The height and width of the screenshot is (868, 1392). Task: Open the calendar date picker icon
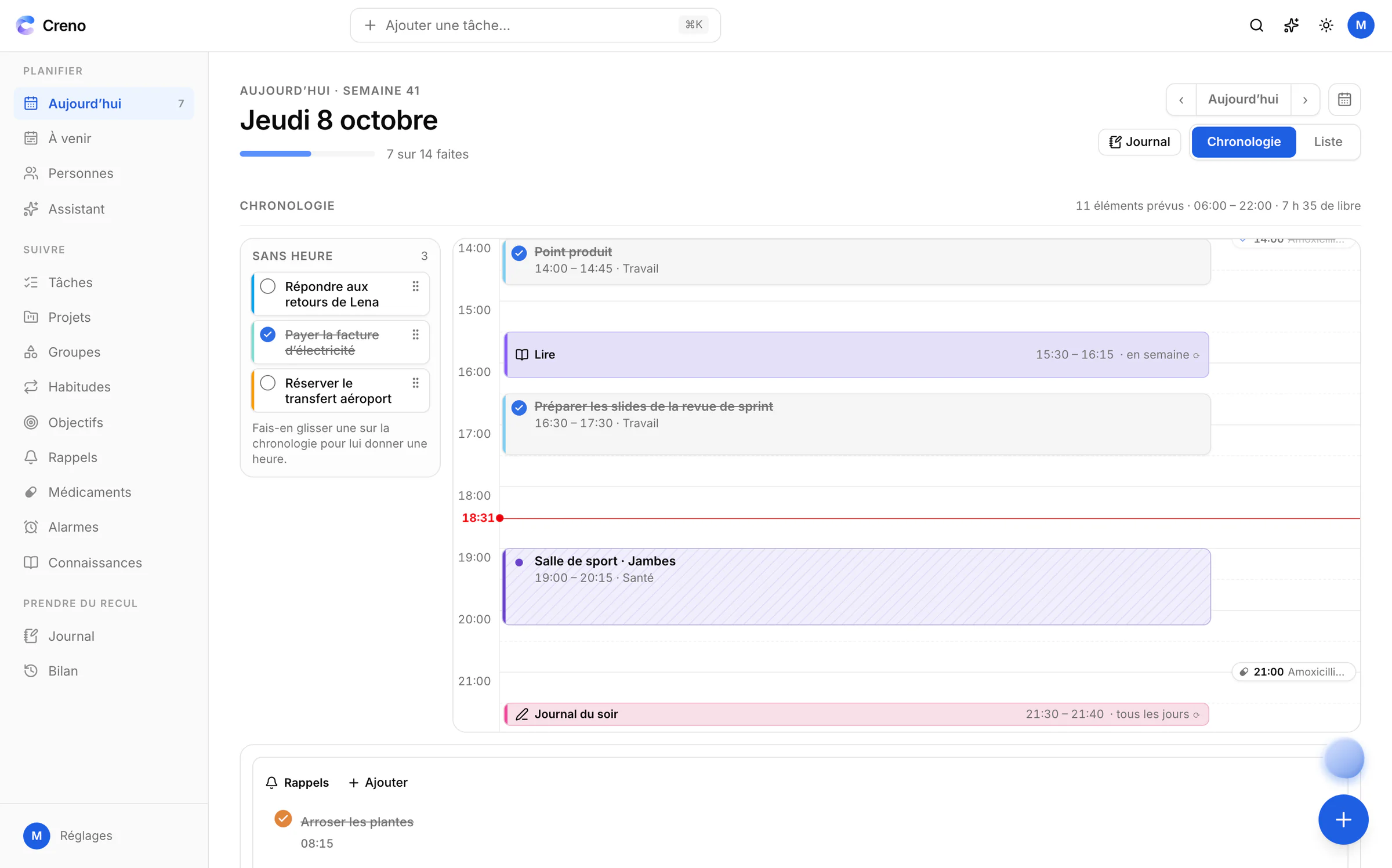pos(1344,100)
